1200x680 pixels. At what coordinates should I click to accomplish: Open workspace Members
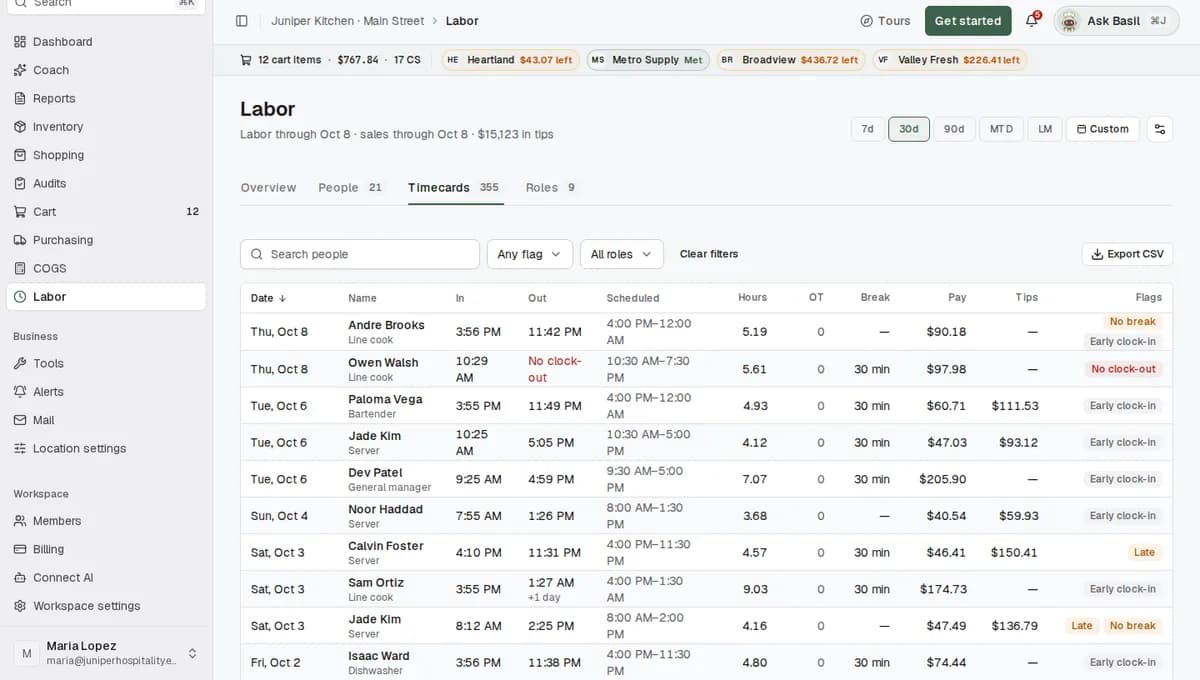[106, 521]
